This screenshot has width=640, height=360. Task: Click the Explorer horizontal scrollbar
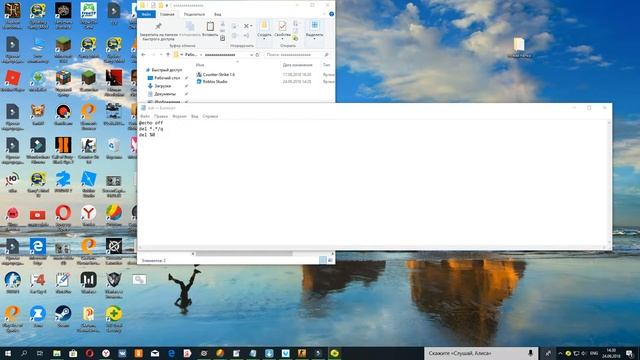pyautogui.click(x=244, y=254)
